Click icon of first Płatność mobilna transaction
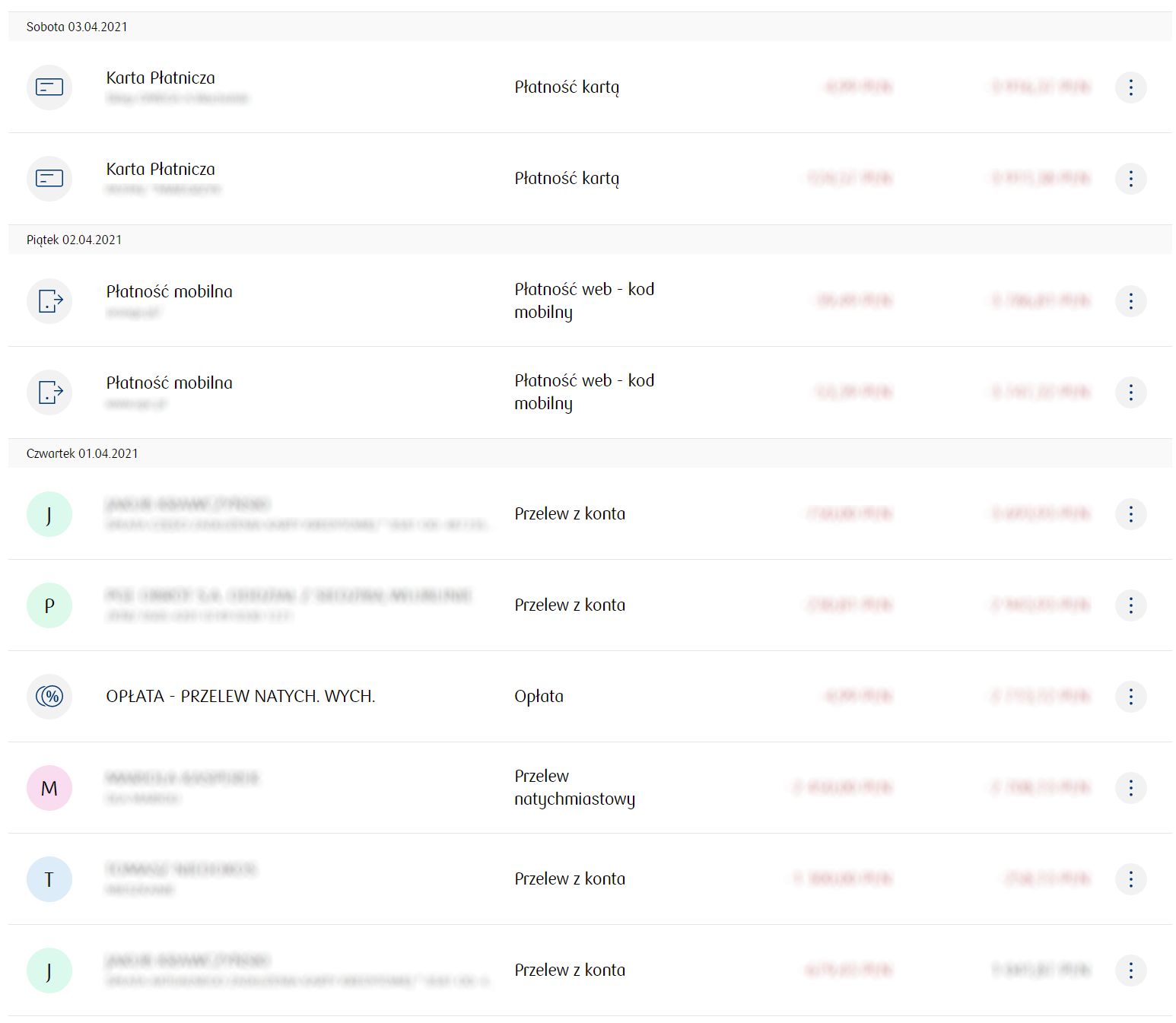1176x1023 pixels. coord(49,301)
